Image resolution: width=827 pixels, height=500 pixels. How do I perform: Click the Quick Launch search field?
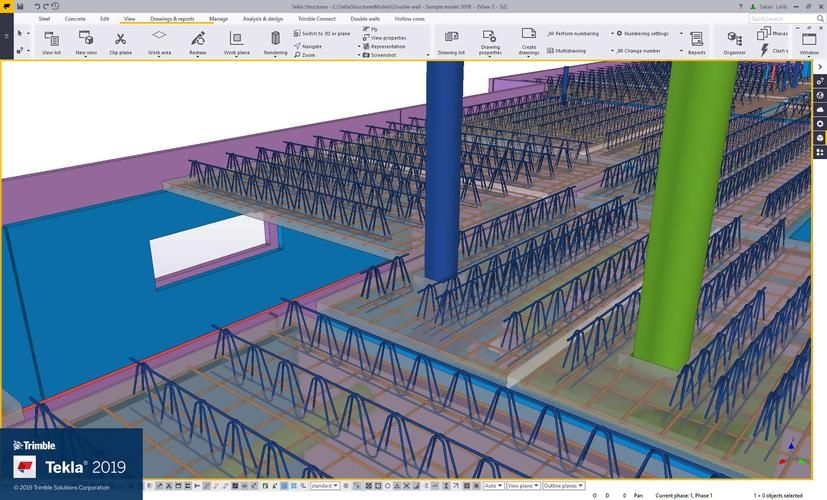[780, 18]
